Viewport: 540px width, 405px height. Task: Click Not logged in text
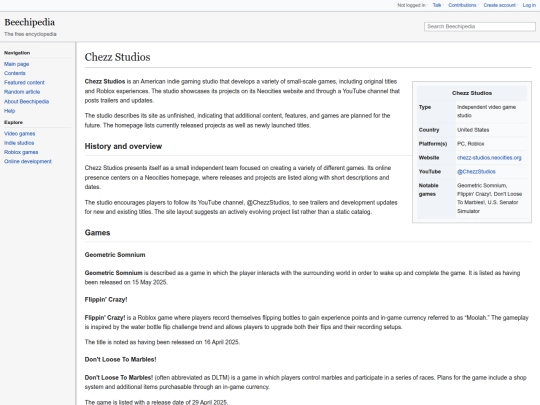click(411, 5)
